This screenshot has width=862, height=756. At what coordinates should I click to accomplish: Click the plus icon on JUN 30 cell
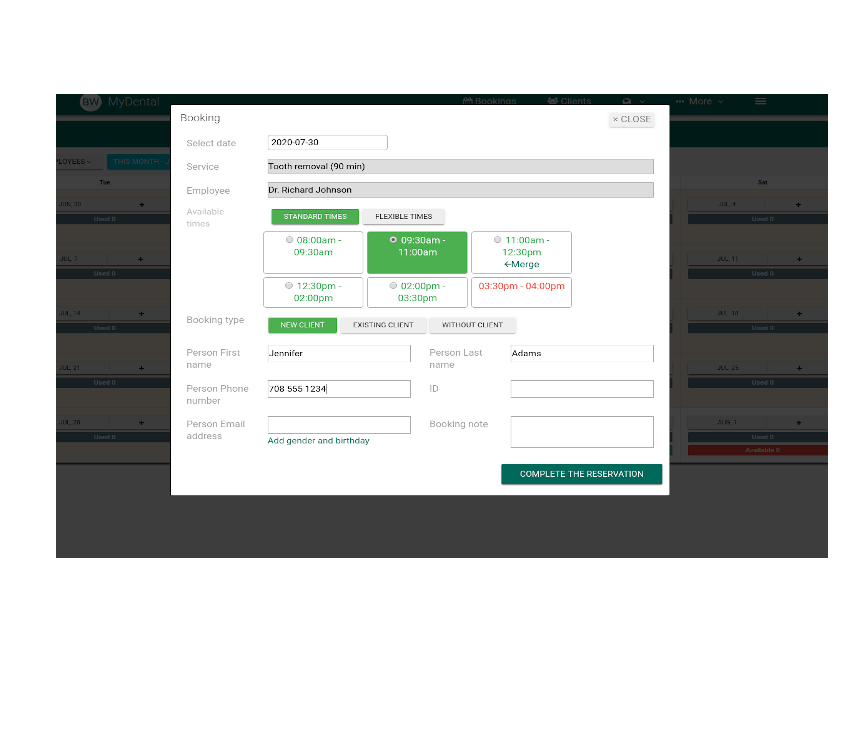140,205
